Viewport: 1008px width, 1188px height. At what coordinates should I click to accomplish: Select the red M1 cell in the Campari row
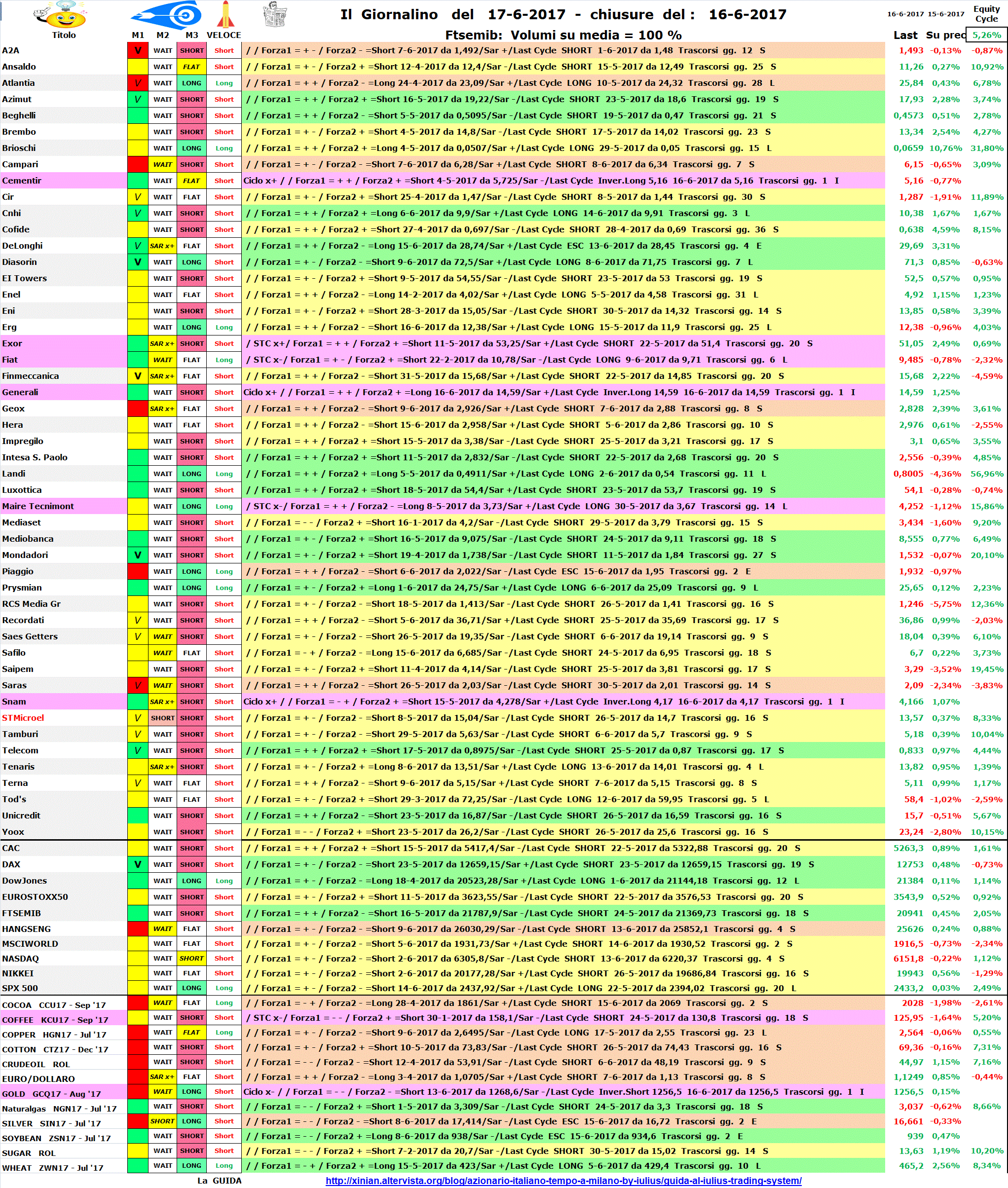(x=138, y=165)
